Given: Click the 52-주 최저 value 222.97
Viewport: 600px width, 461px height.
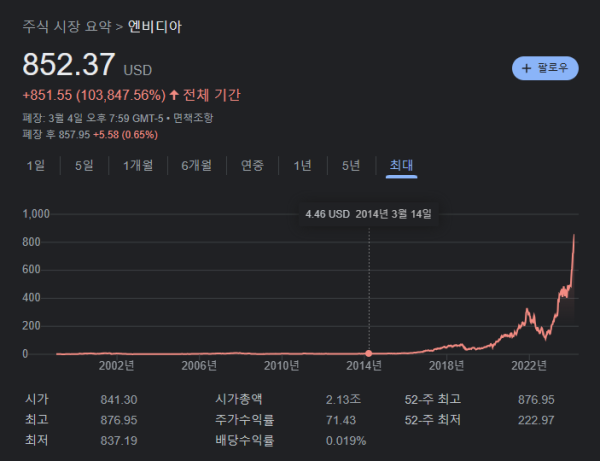Looking at the screenshot, I should click(x=536, y=420).
